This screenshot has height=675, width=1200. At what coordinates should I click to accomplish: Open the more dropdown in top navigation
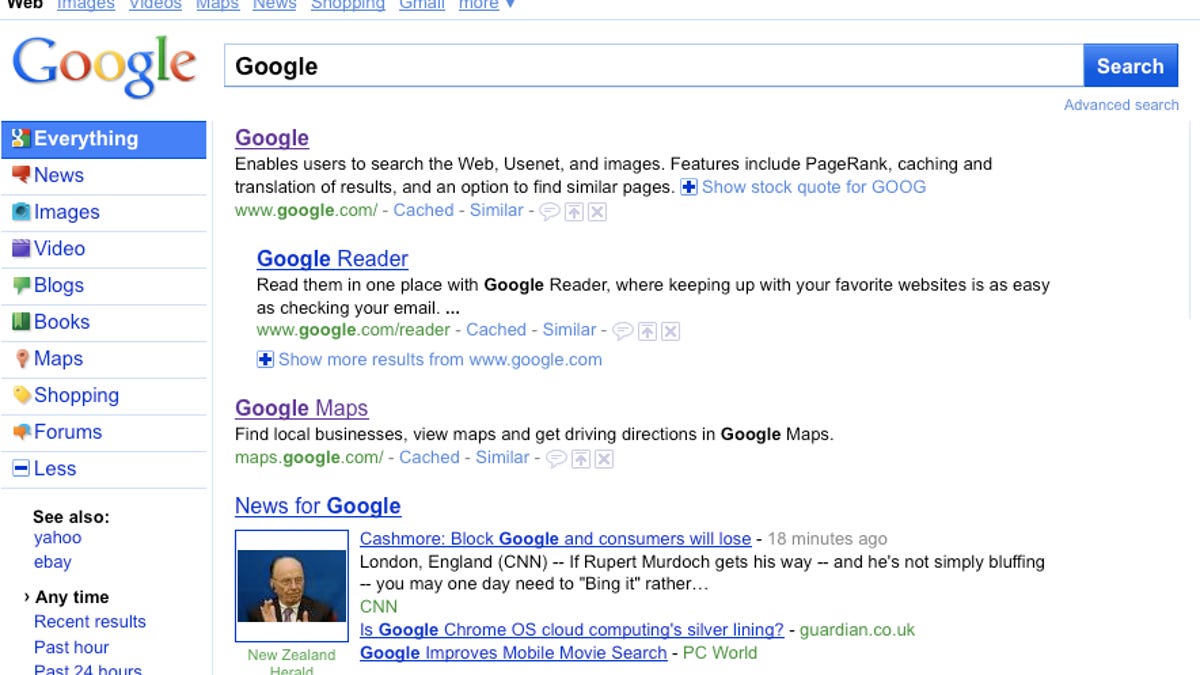(487, 5)
